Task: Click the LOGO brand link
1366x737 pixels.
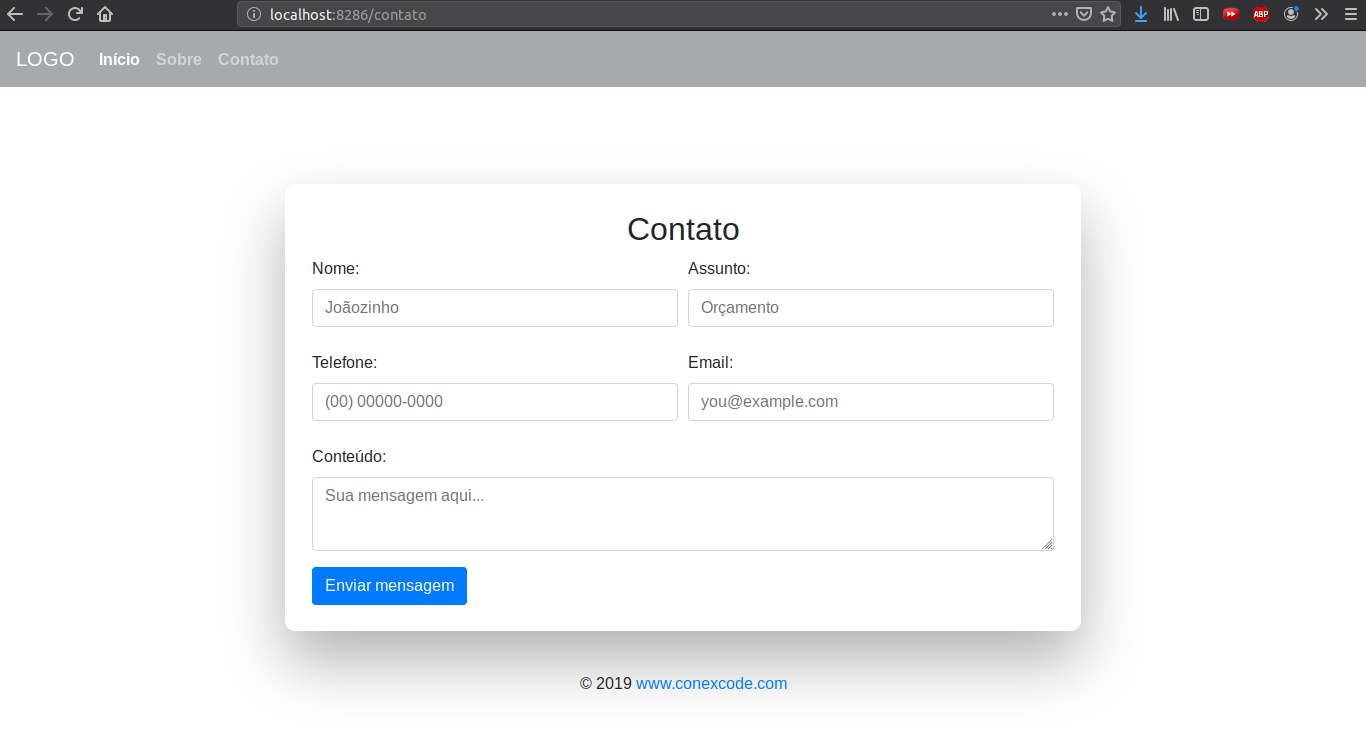Action: 45,59
